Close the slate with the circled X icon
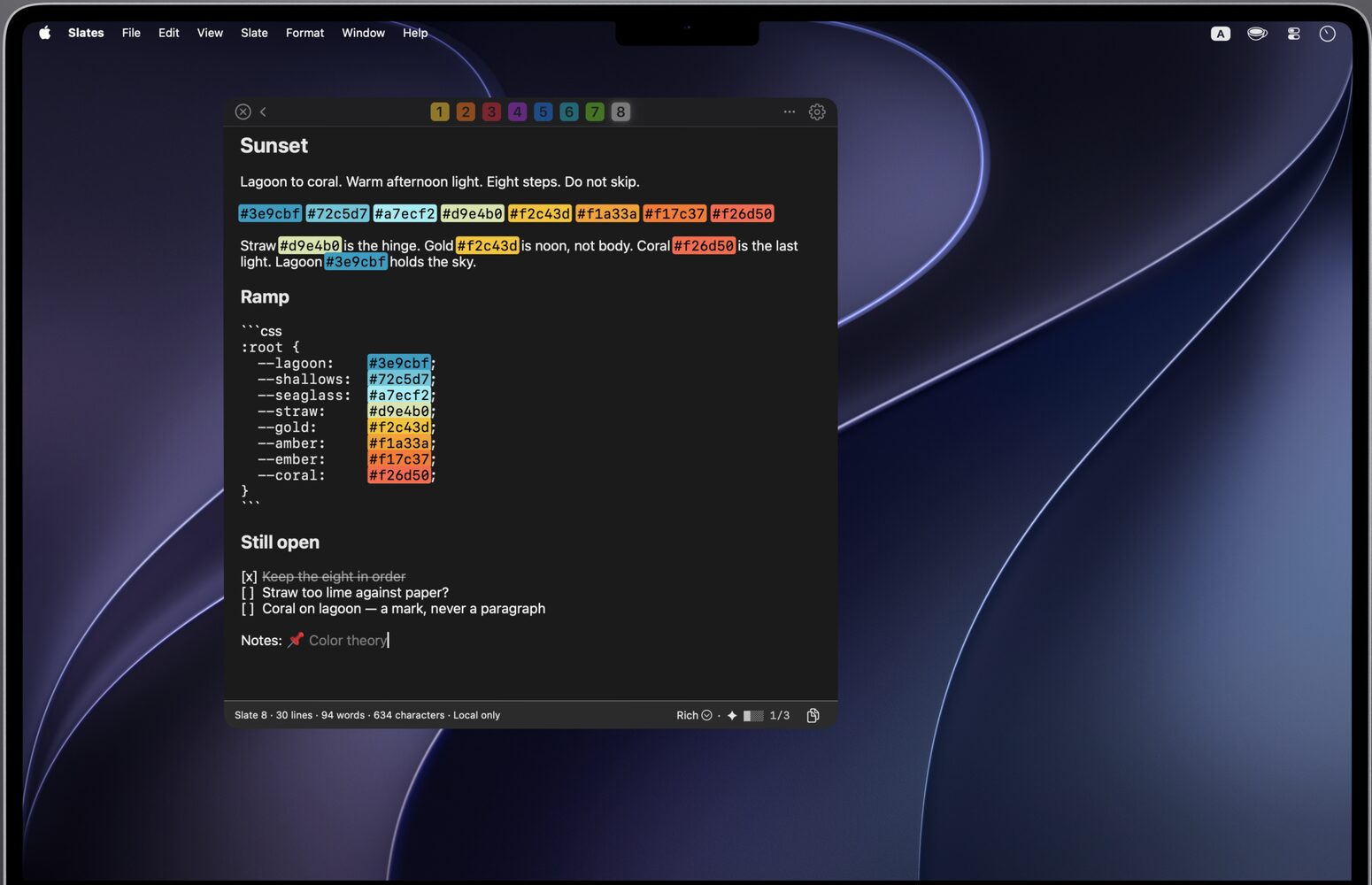Image resolution: width=1372 pixels, height=885 pixels. tap(243, 112)
